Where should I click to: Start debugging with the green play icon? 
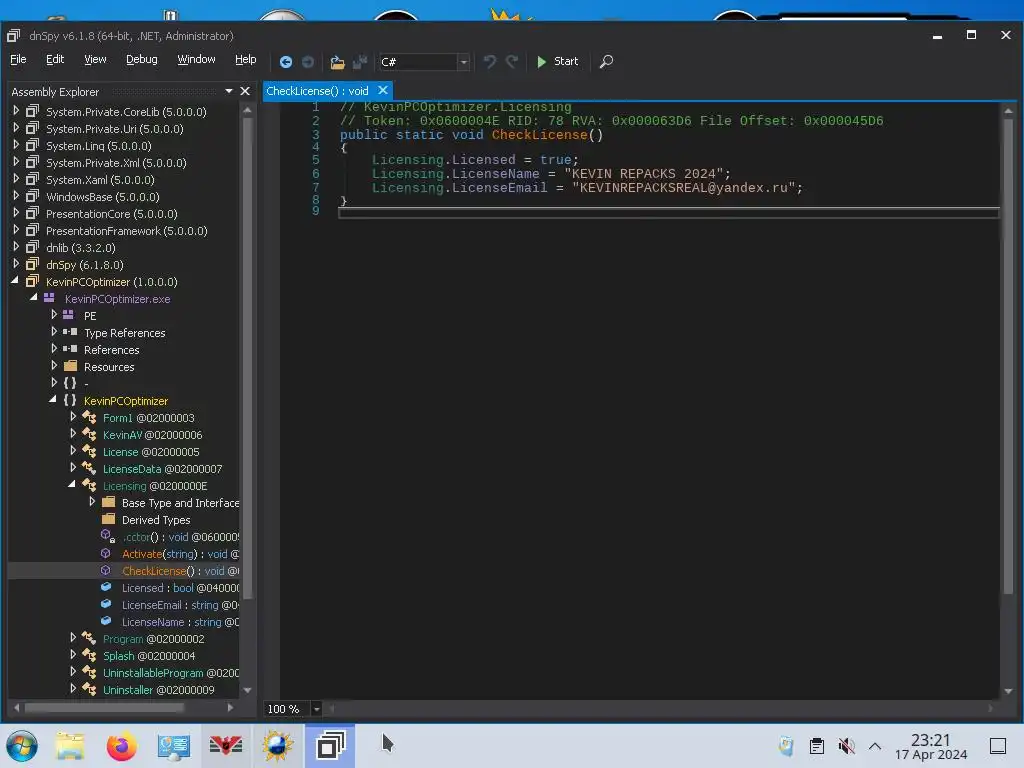(541, 61)
